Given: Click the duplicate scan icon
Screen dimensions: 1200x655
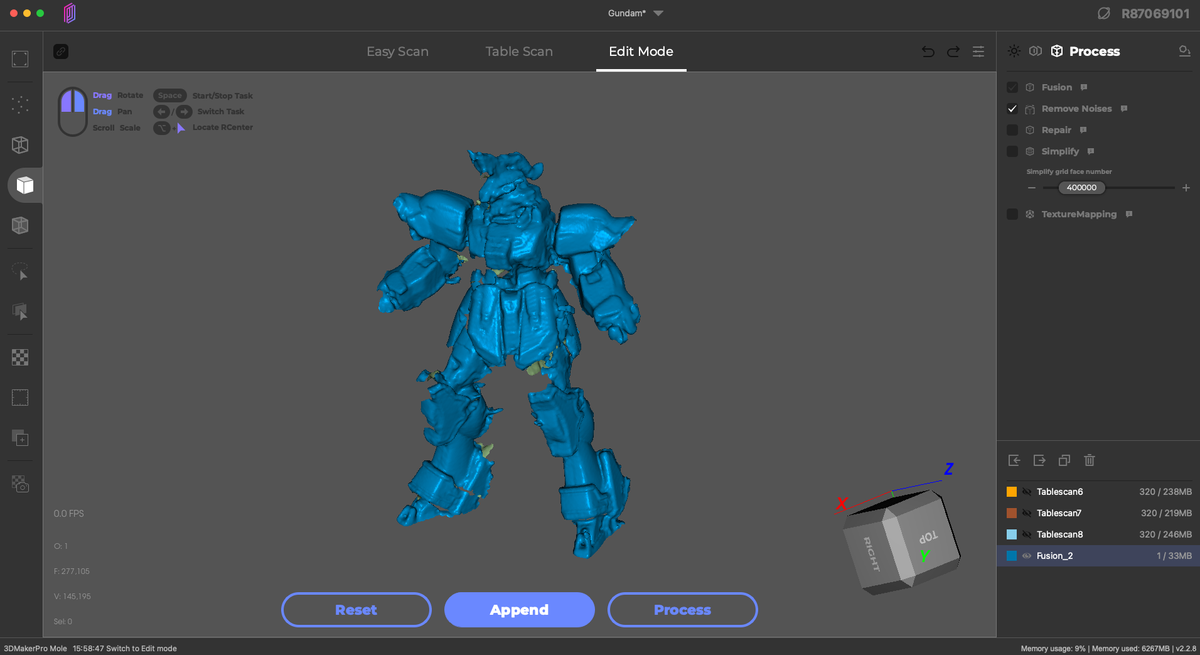Looking at the screenshot, I should pos(1064,460).
